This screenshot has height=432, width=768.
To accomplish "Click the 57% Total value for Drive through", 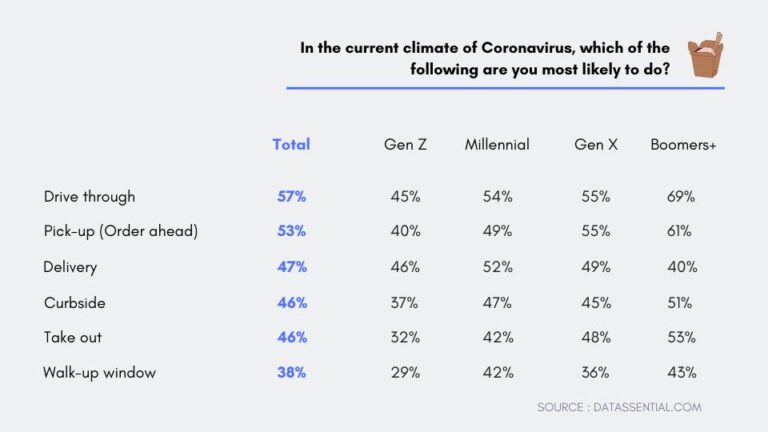I will click(291, 196).
